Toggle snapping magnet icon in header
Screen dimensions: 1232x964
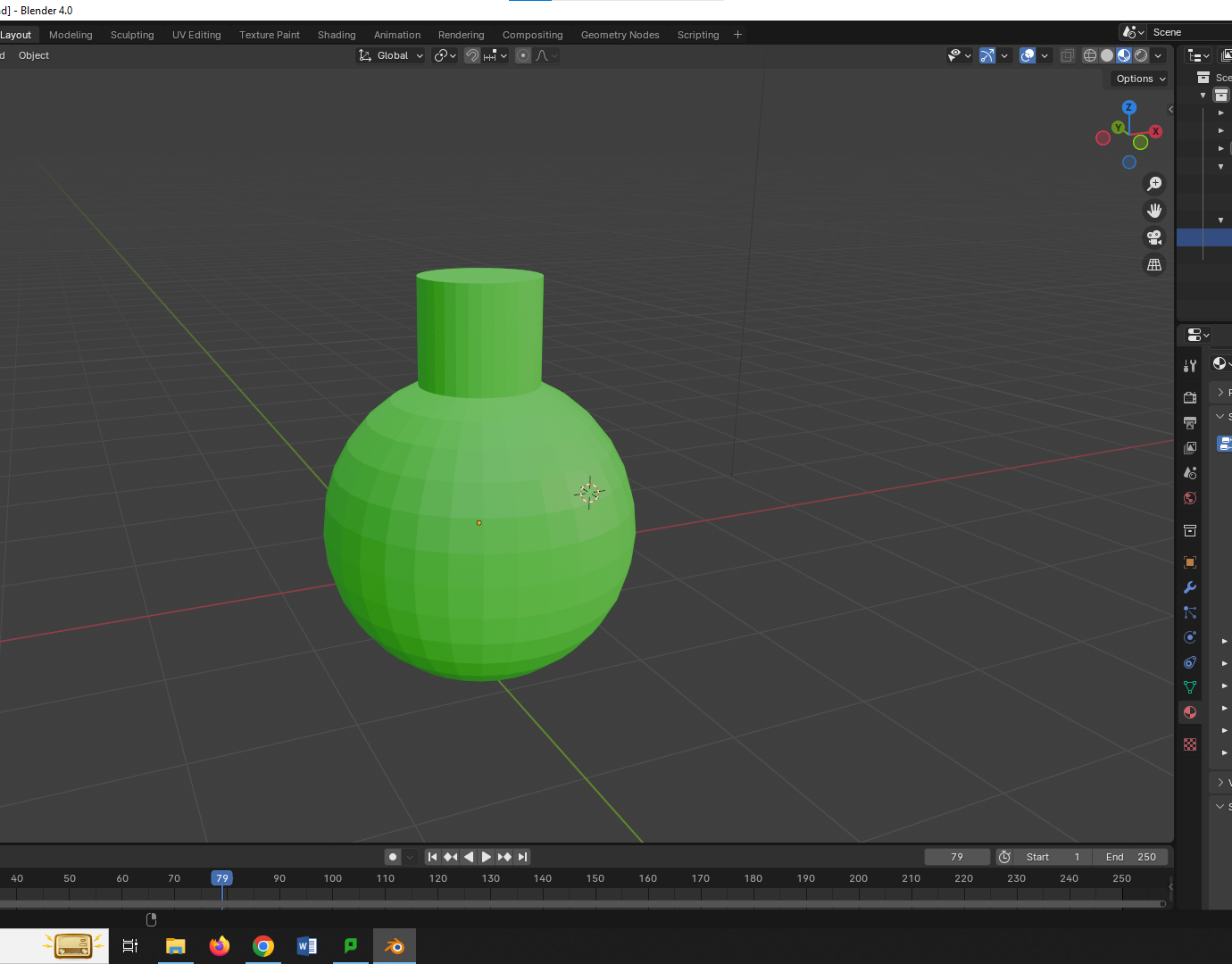tap(472, 55)
